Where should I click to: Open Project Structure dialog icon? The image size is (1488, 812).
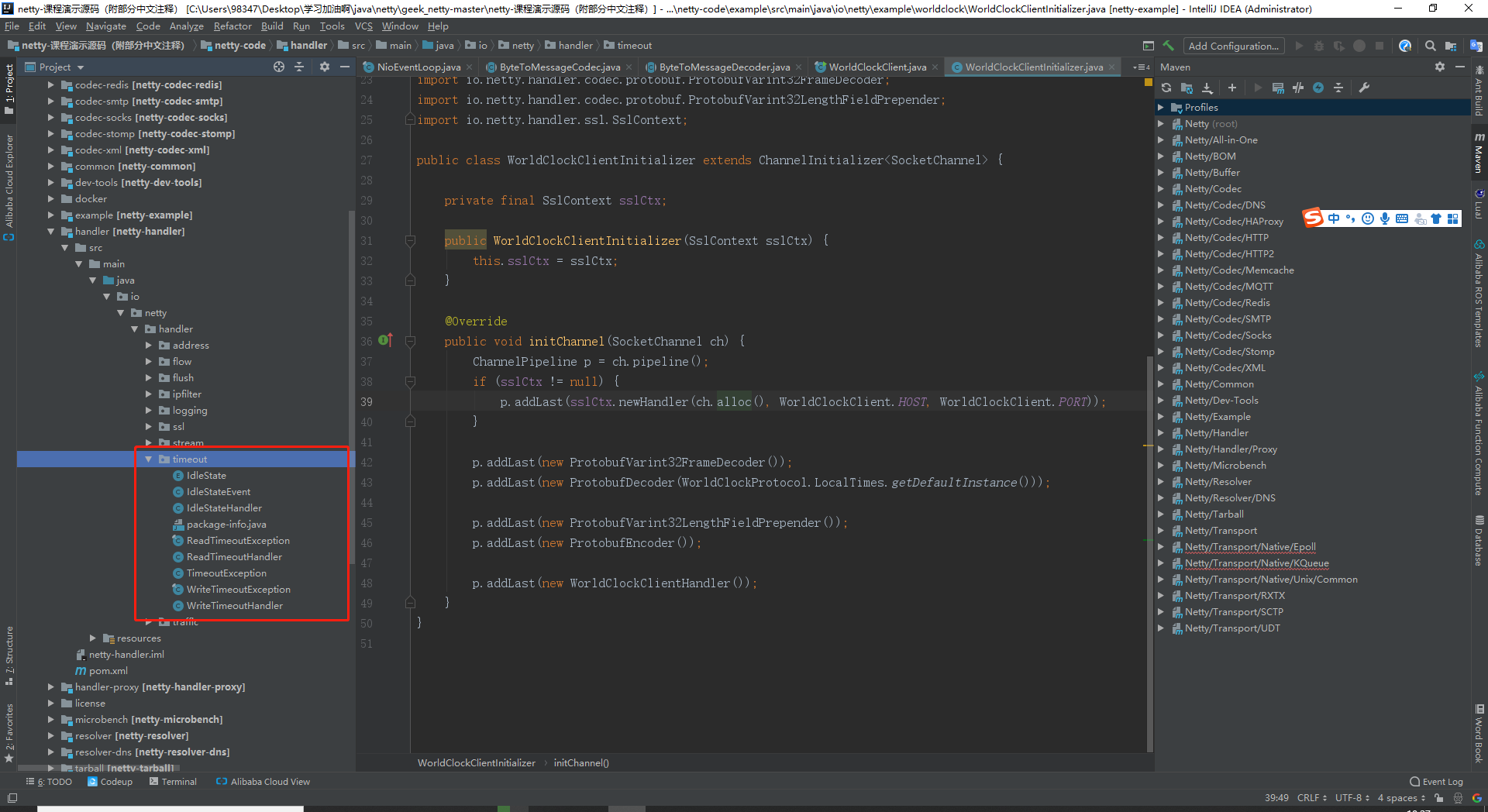[x=1451, y=46]
